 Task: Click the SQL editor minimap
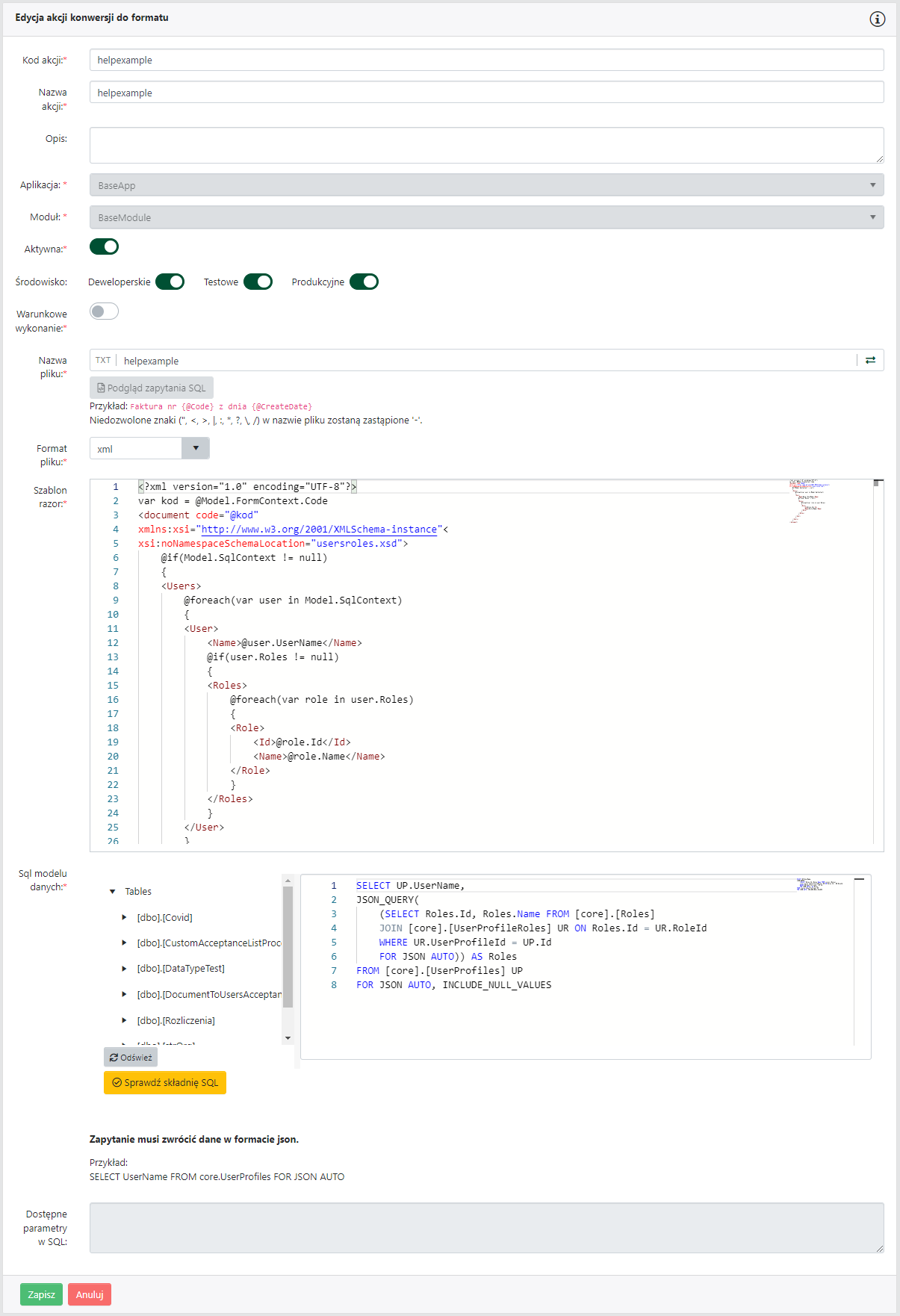click(x=822, y=884)
